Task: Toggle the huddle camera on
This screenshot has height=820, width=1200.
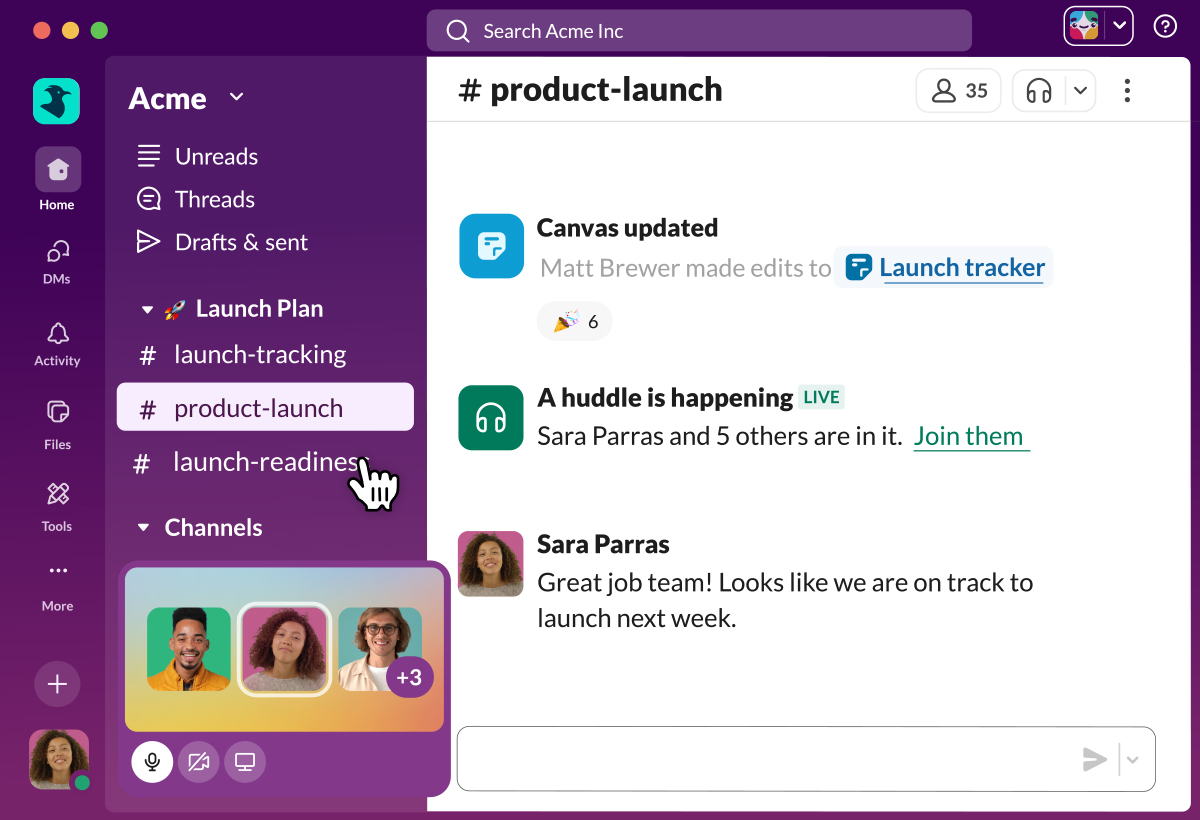Action: [x=198, y=762]
